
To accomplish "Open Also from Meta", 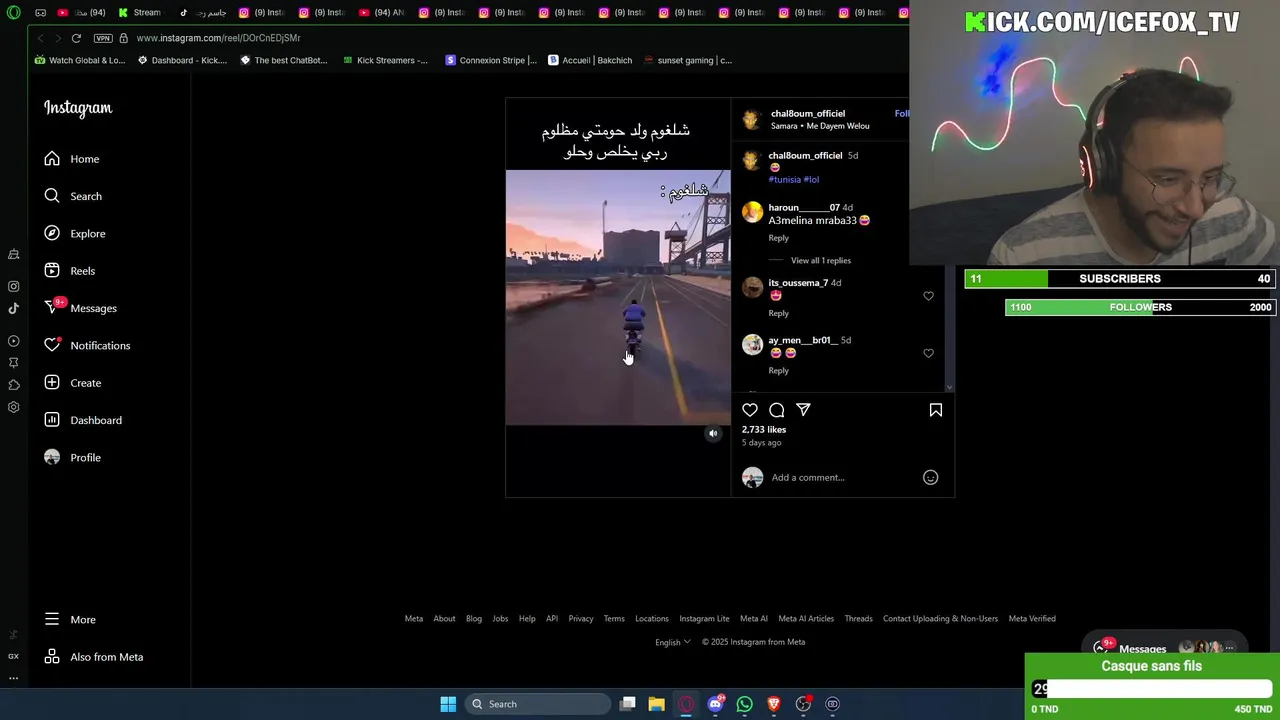I will (94, 657).
